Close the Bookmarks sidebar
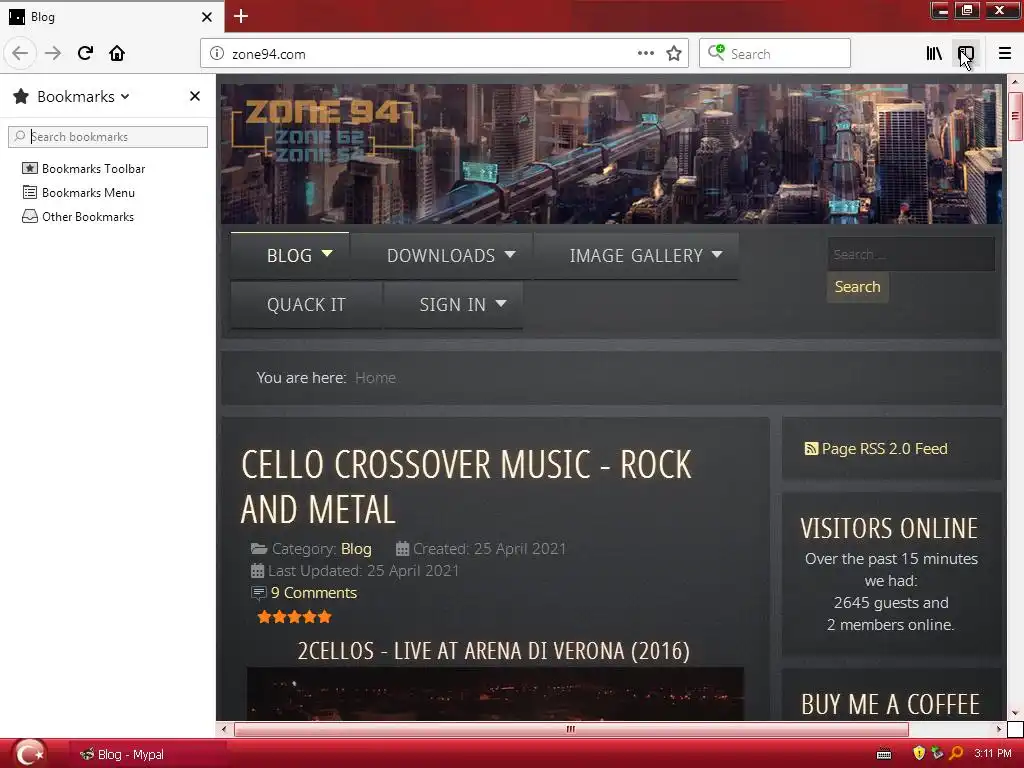 (x=195, y=96)
